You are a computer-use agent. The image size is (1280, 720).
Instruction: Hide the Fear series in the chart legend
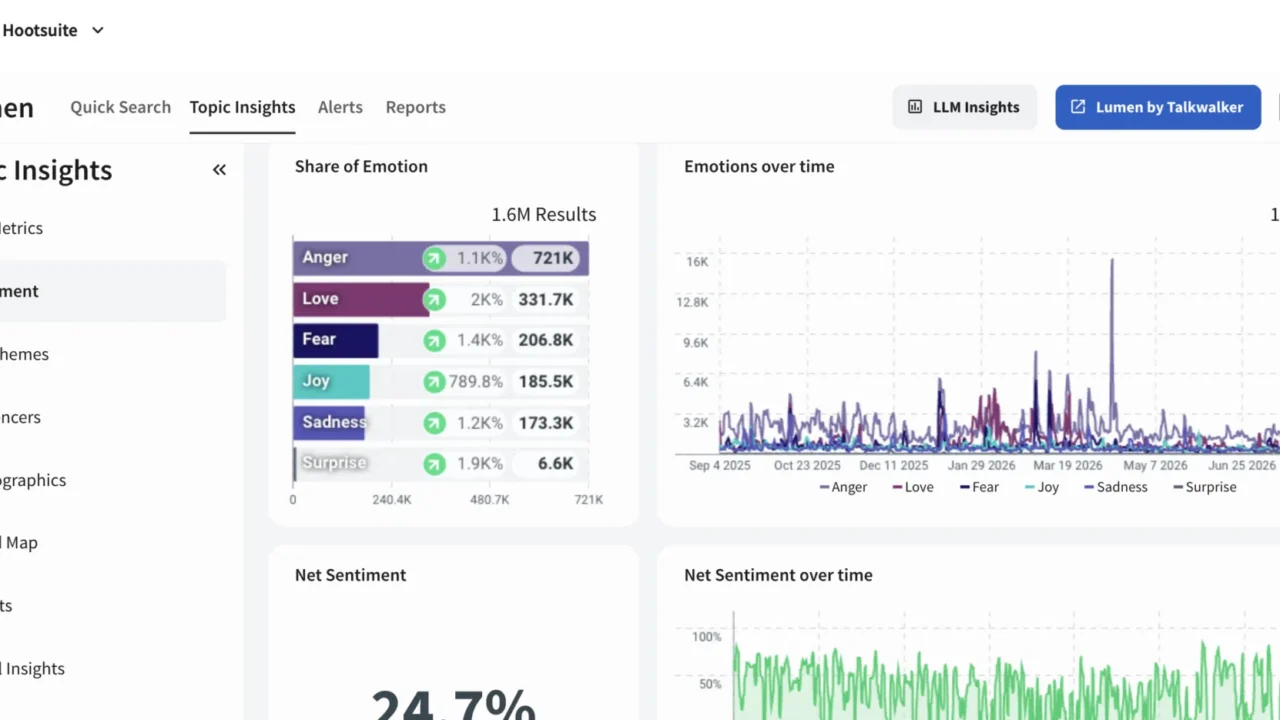click(x=979, y=487)
